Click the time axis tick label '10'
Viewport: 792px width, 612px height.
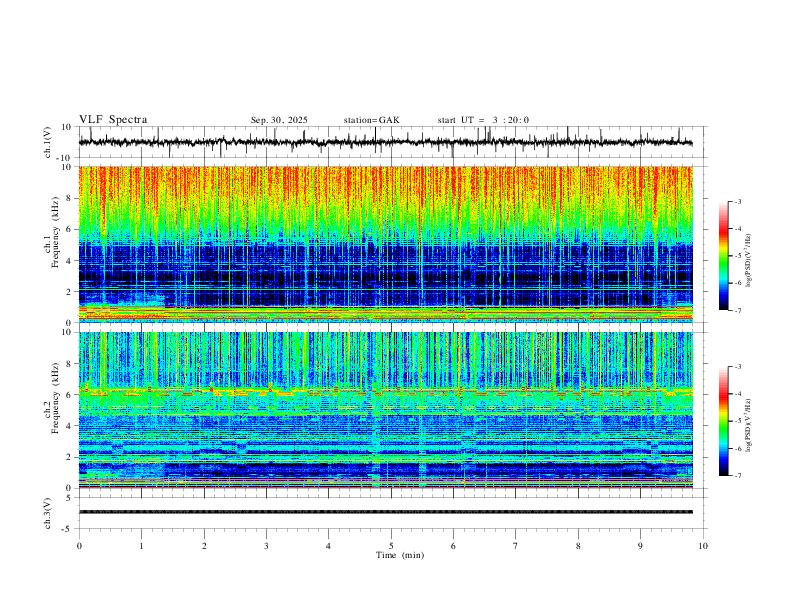pos(703,546)
